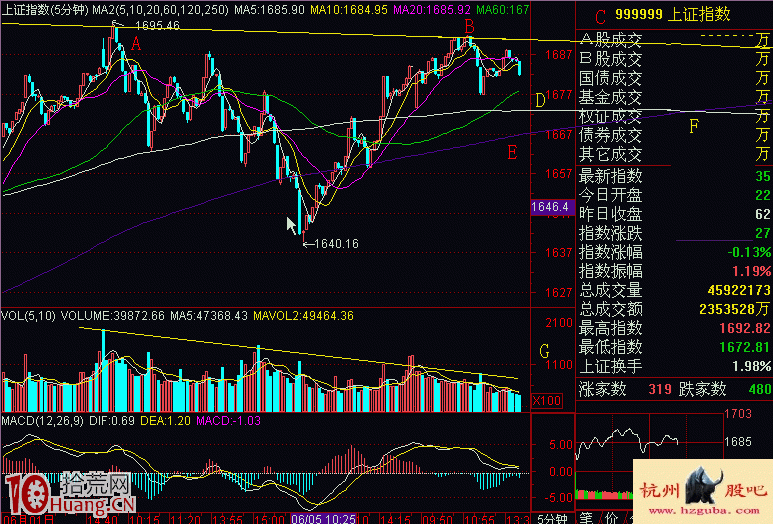This screenshot has width=773, height=524.
Task: Click the 1685 mini chart axis label
Action: (x=738, y=442)
